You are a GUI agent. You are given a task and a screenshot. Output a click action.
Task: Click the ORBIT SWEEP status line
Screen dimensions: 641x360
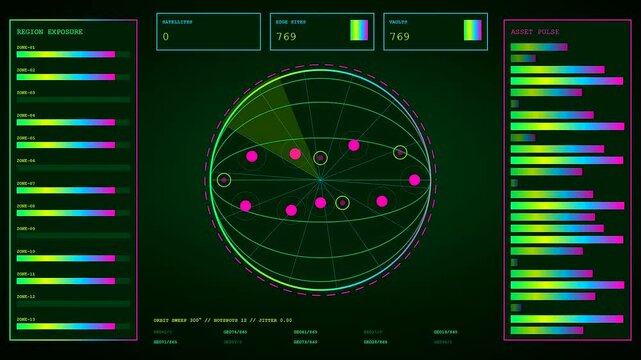[x=223, y=320]
